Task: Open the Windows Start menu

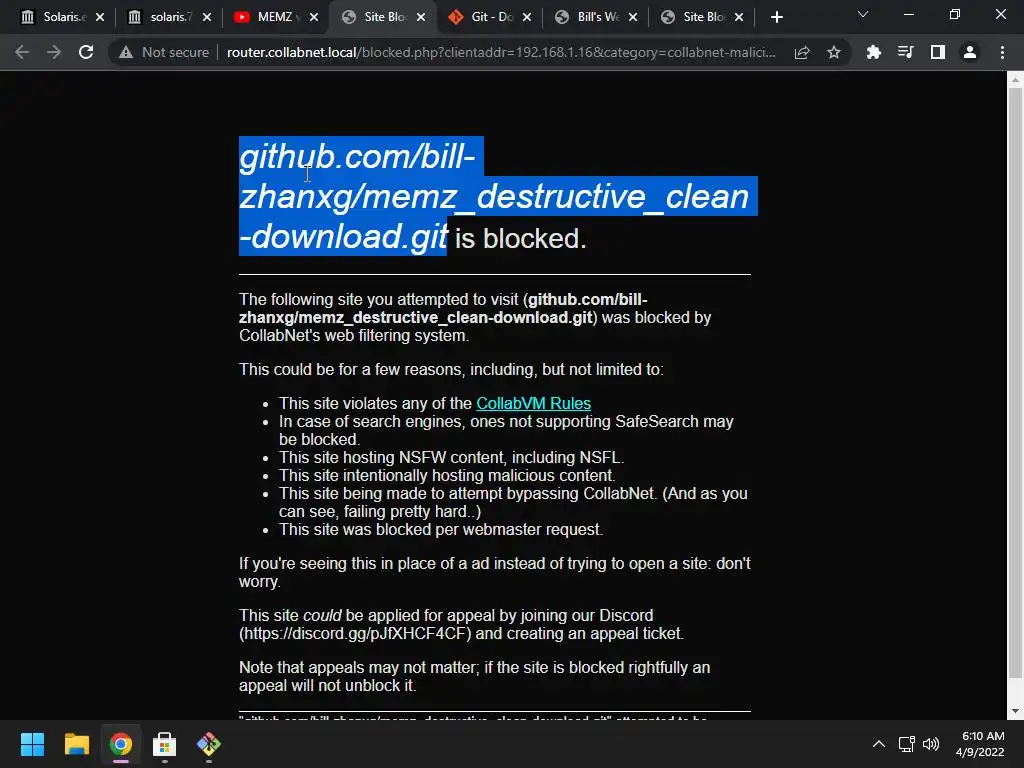Action: click(32, 744)
